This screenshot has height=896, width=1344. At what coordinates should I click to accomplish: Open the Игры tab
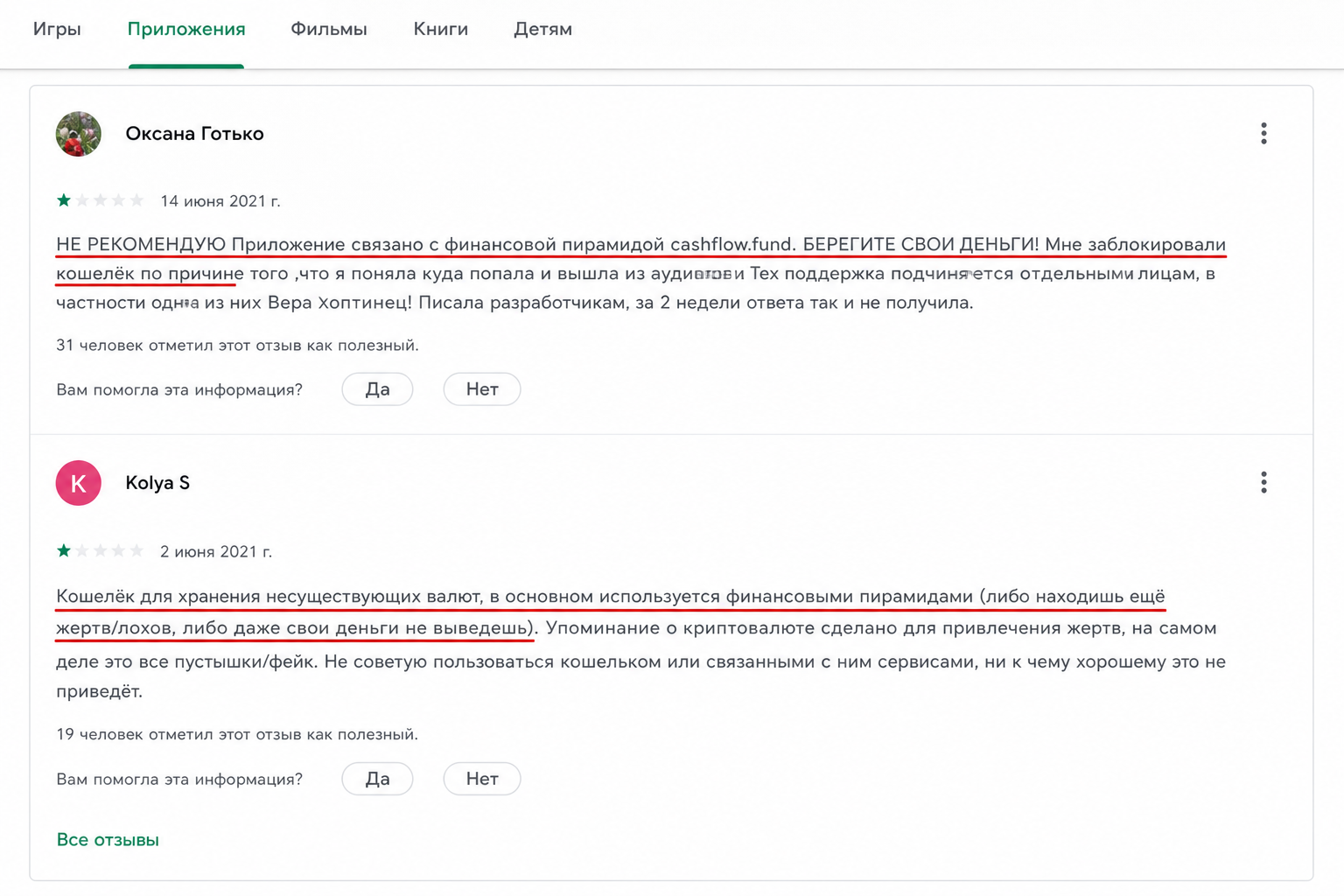(57, 29)
